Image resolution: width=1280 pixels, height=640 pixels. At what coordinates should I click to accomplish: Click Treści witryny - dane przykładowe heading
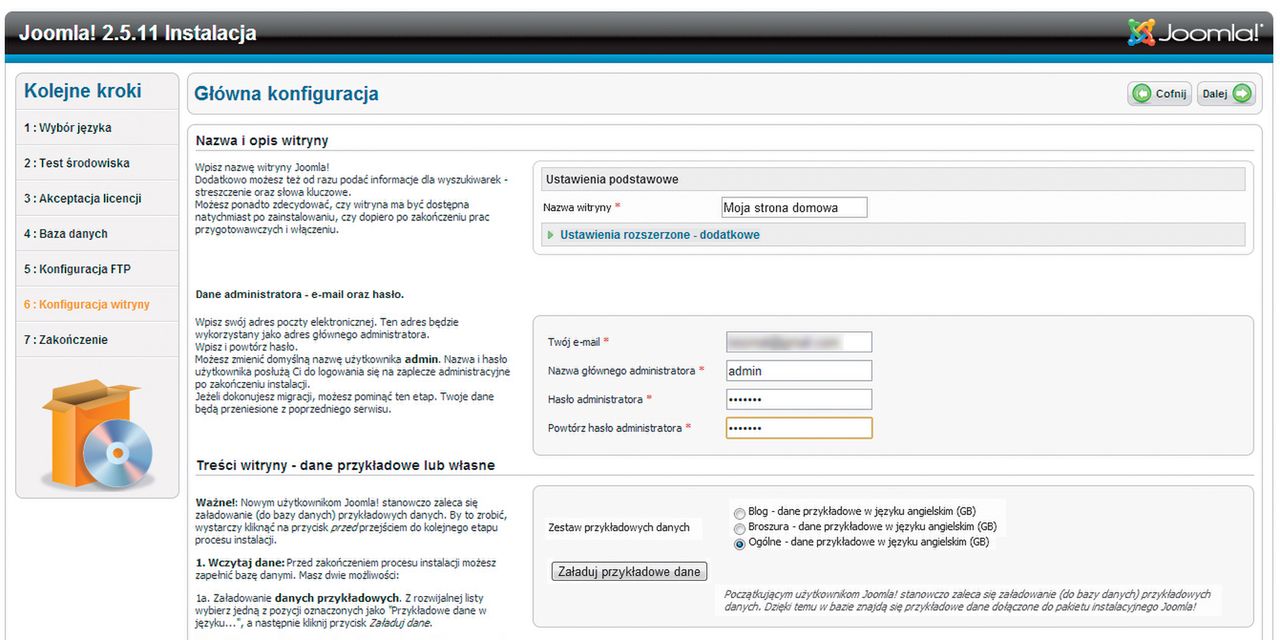click(345, 465)
